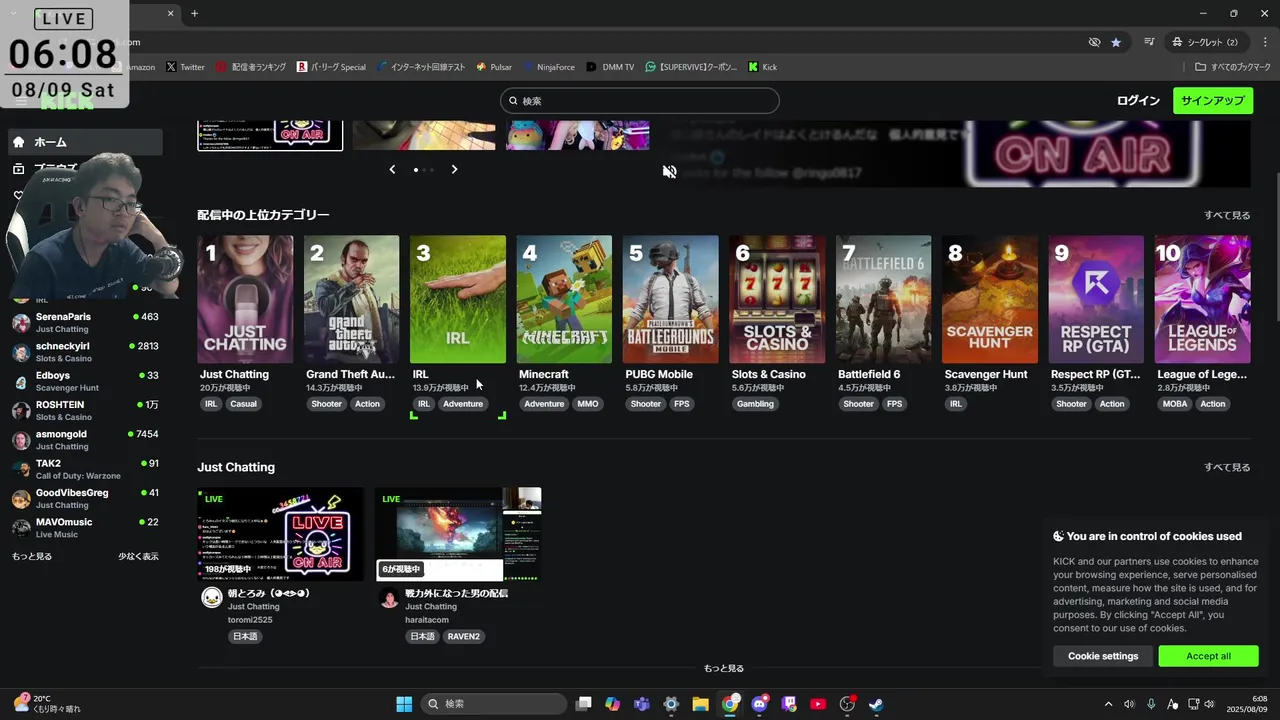Click MMO tag under Minecraft
The height and width of the screenshot is (720, 1280).
pyautogui.click(x=588, y=404)
